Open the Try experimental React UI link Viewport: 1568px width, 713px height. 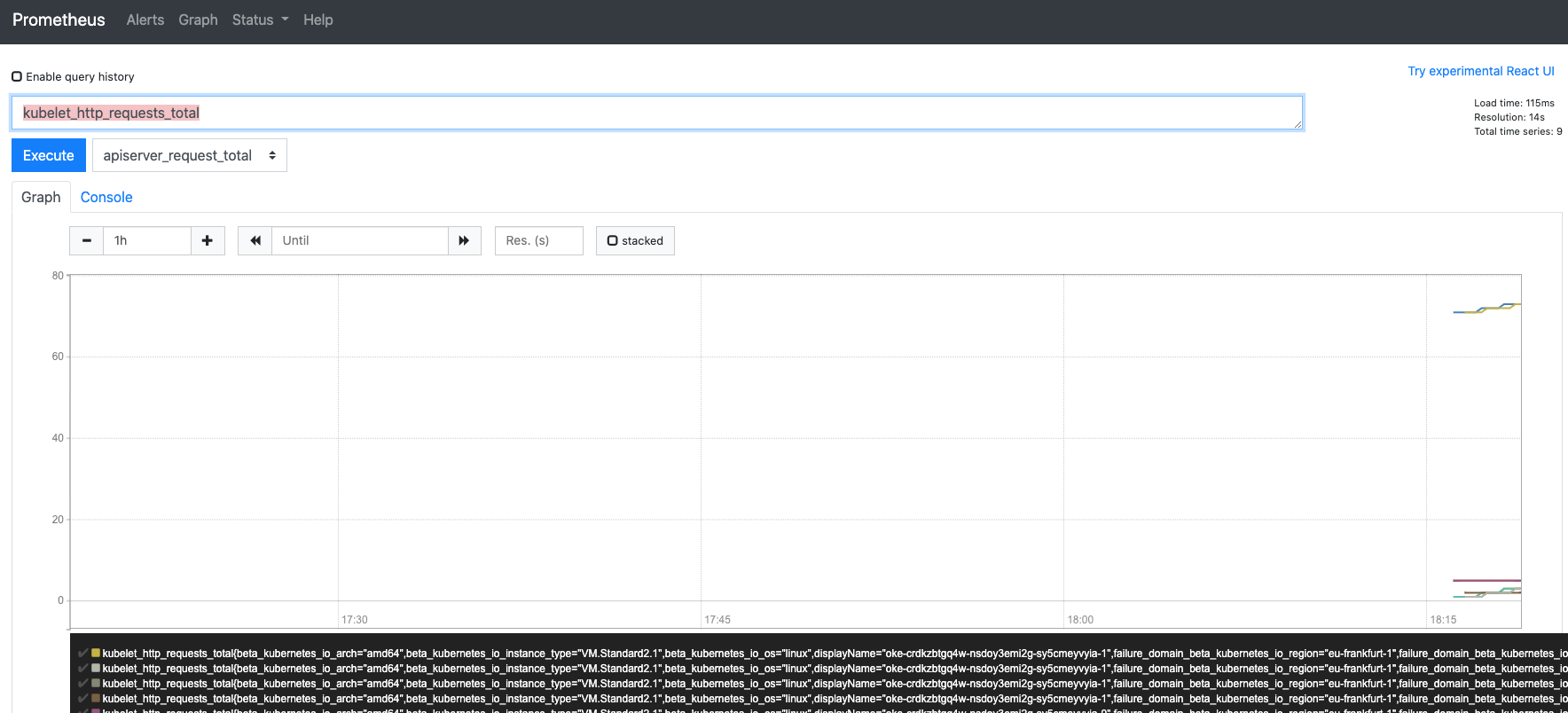[1481, 71]
